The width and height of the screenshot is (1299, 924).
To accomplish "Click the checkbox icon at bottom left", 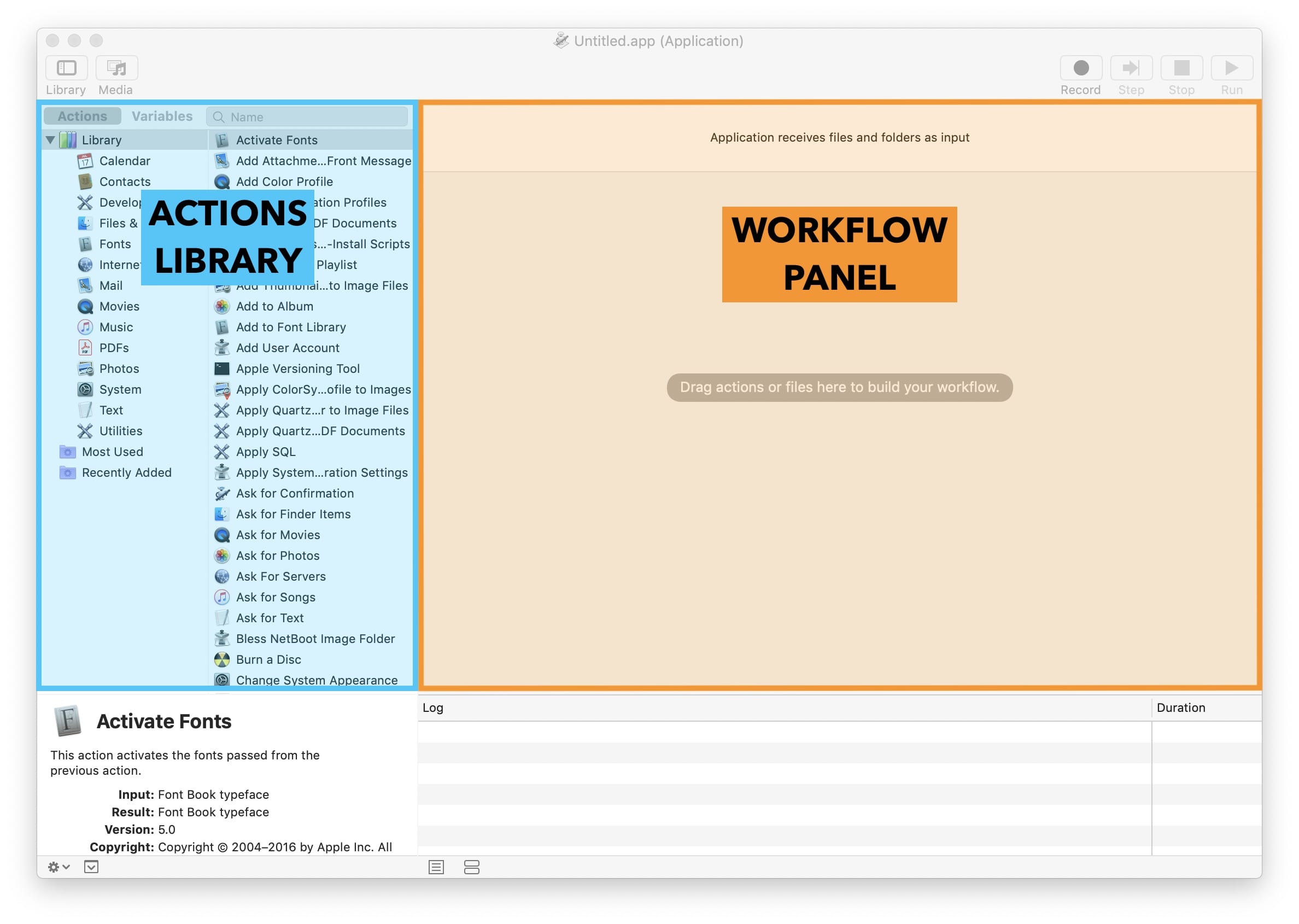I will [92, 866].
